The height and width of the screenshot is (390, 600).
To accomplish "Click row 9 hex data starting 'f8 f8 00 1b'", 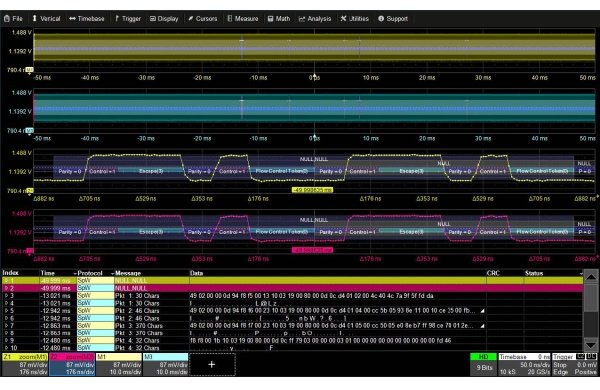I will tap(320, 340).
